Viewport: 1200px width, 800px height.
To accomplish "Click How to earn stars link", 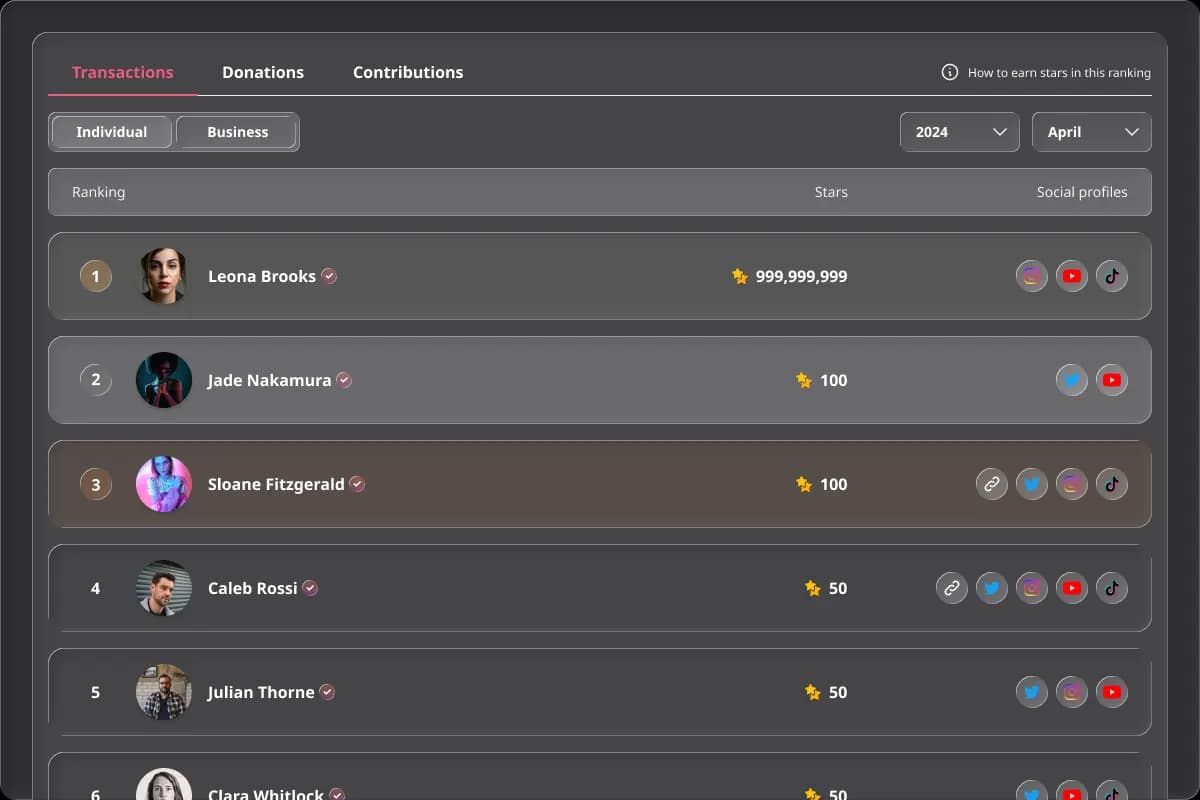I will [x=1058, y=73].
